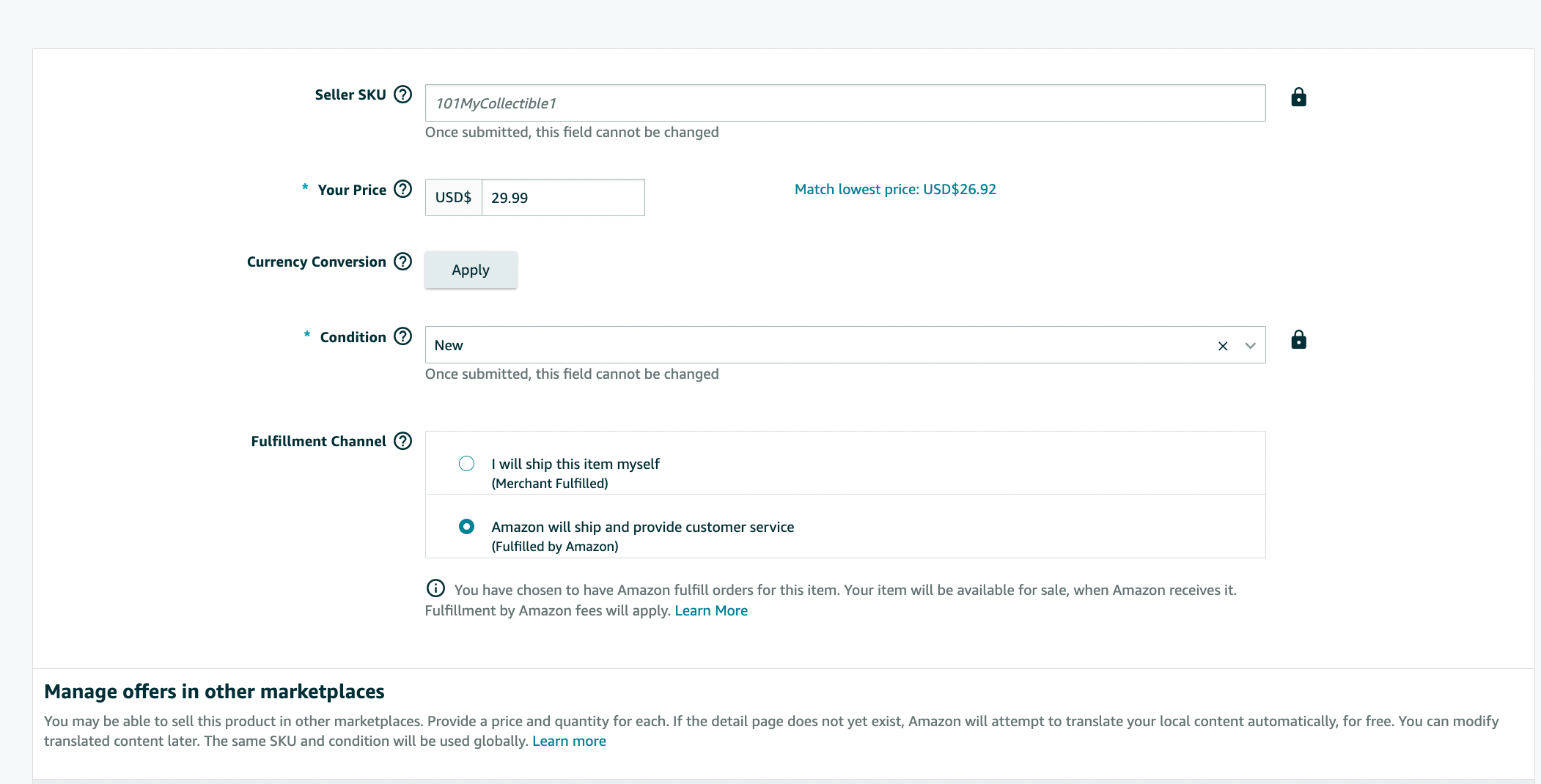This screenshot has height=784, width=1541.
Task: Click the Apply currency conversion button
Action: [x=471, y=270]
